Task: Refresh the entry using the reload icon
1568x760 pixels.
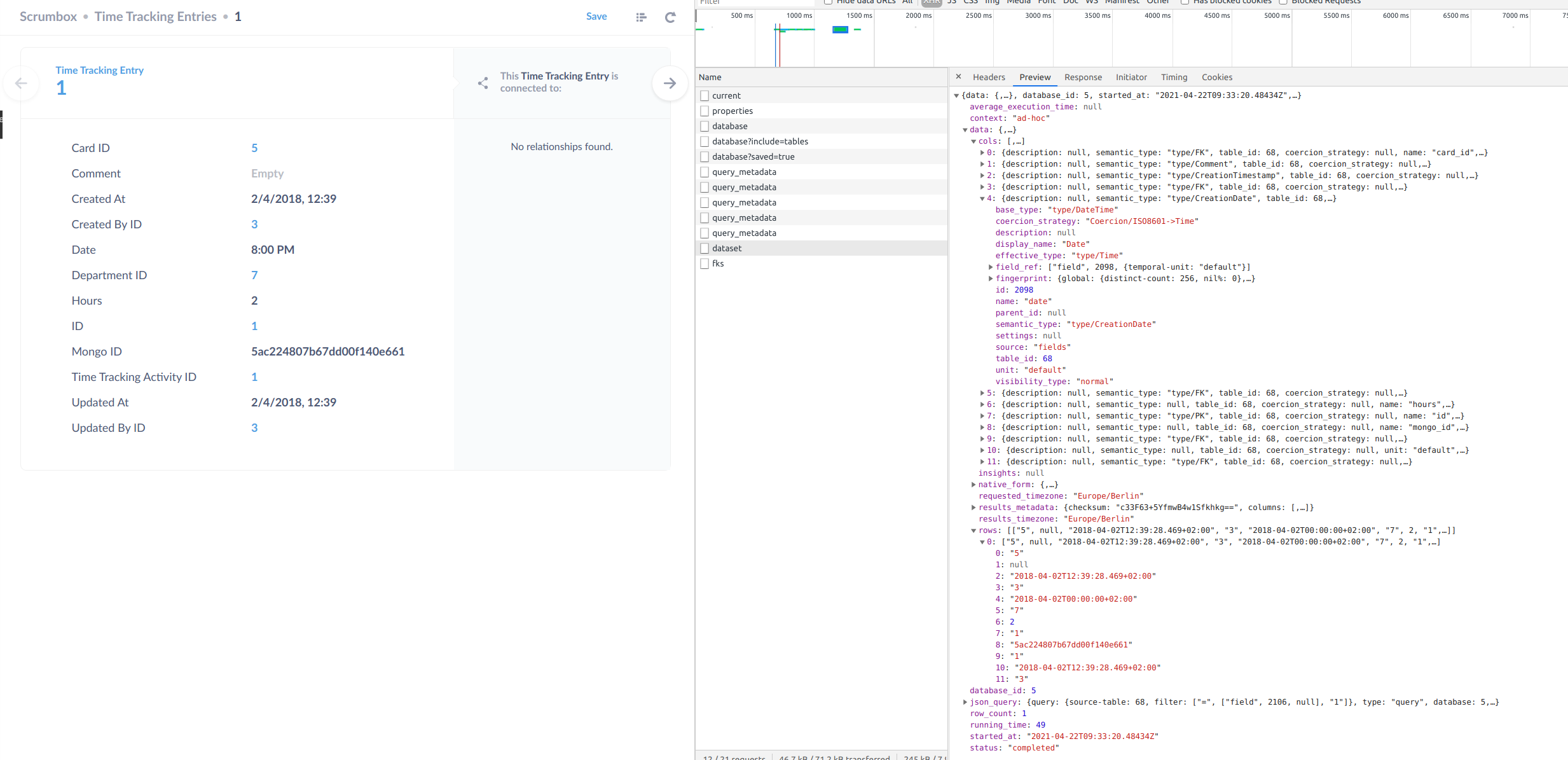Action: point(670,17)
